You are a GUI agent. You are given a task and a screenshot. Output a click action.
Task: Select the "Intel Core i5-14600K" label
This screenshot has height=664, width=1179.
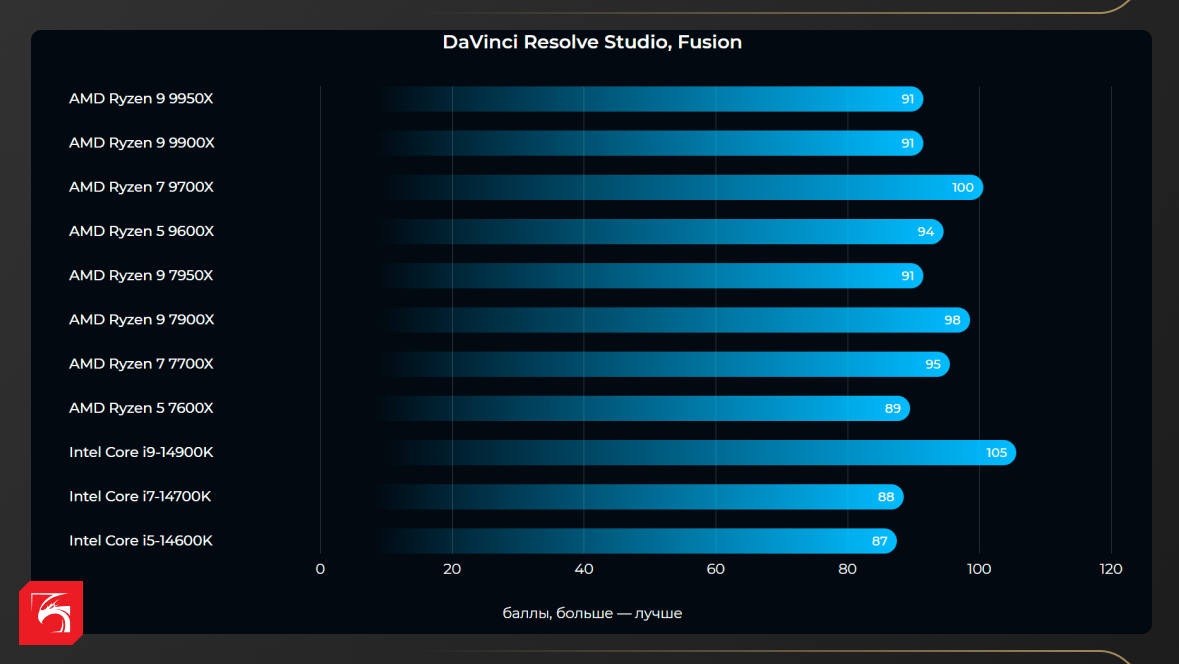pos(141,541)
